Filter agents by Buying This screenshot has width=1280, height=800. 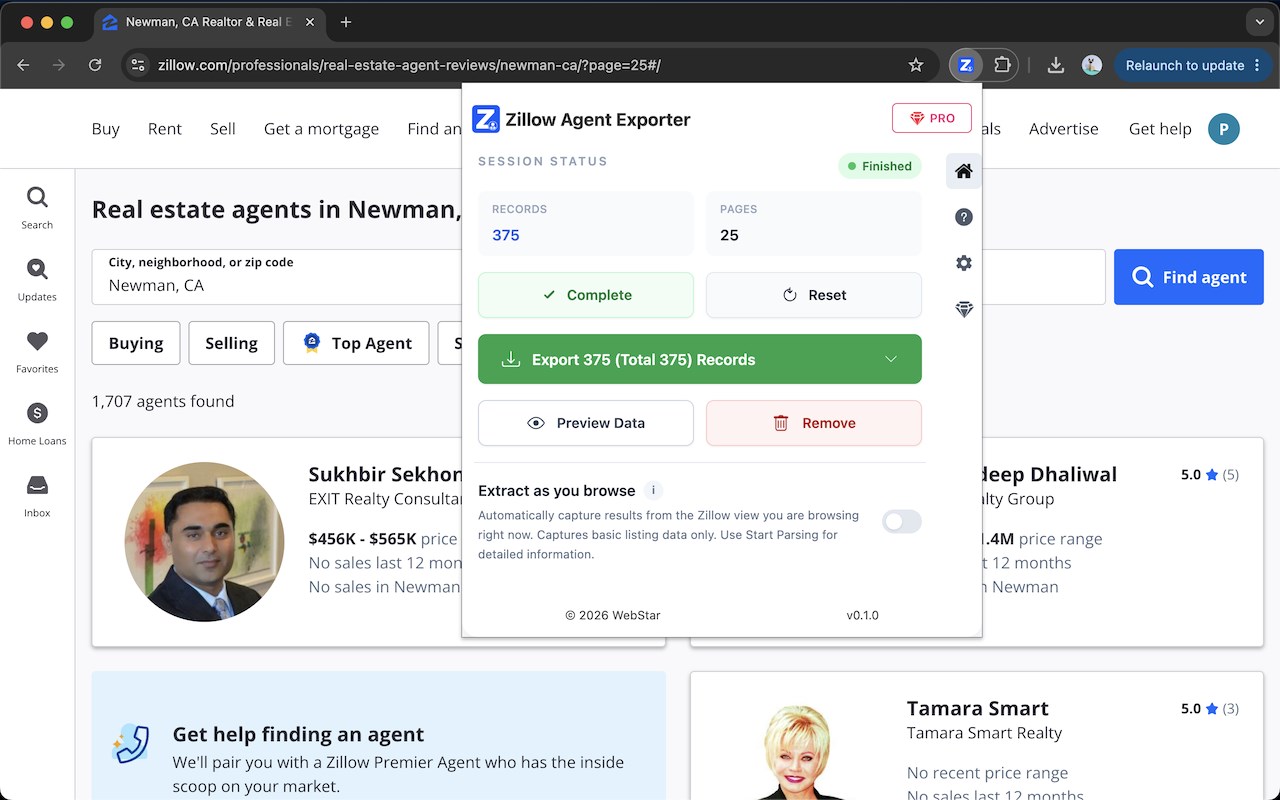tap(136, 343)
